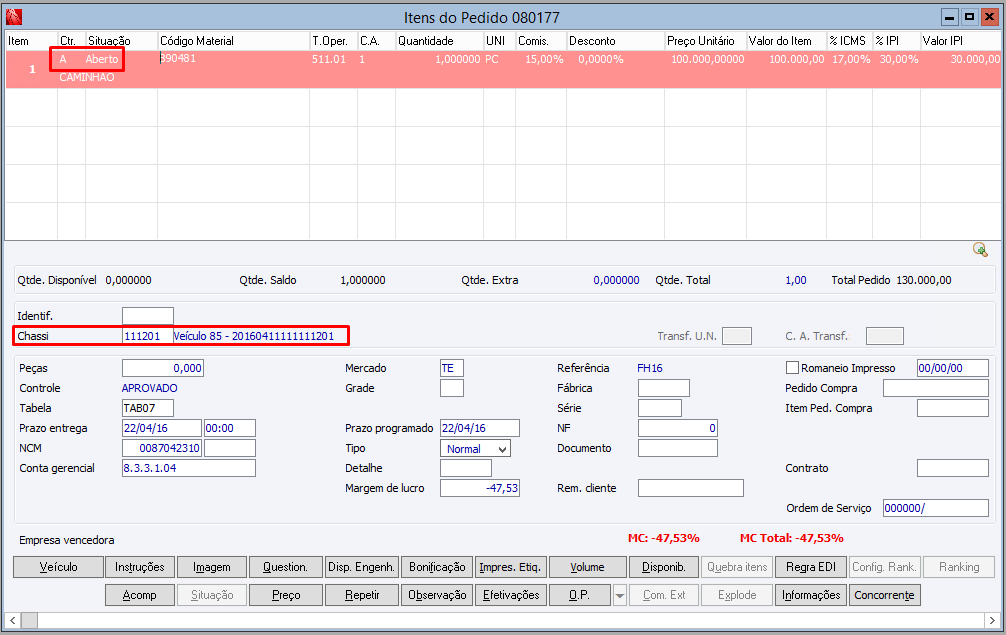Click the FH16 reference value
The width and height of the screenshot is (1006, 635).
(x=650, y=368)
